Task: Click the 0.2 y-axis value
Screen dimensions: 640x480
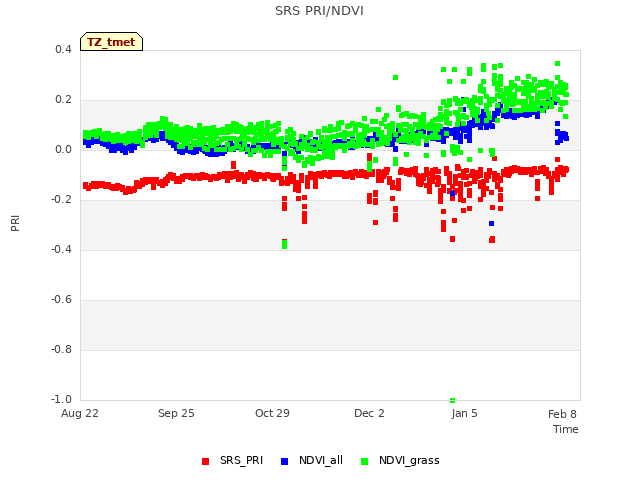Action: 63,100
